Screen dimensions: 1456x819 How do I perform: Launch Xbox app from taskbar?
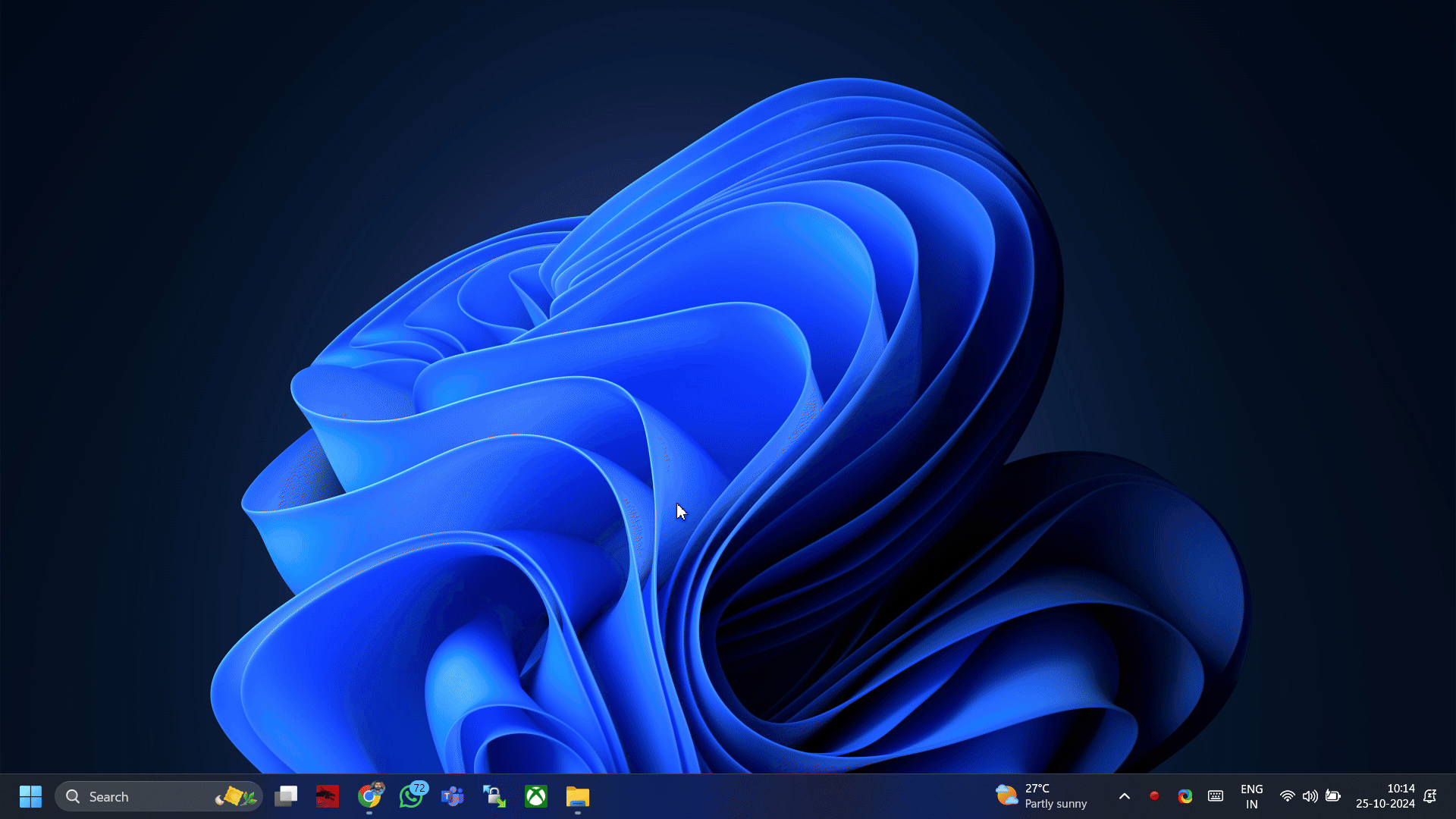536,796
